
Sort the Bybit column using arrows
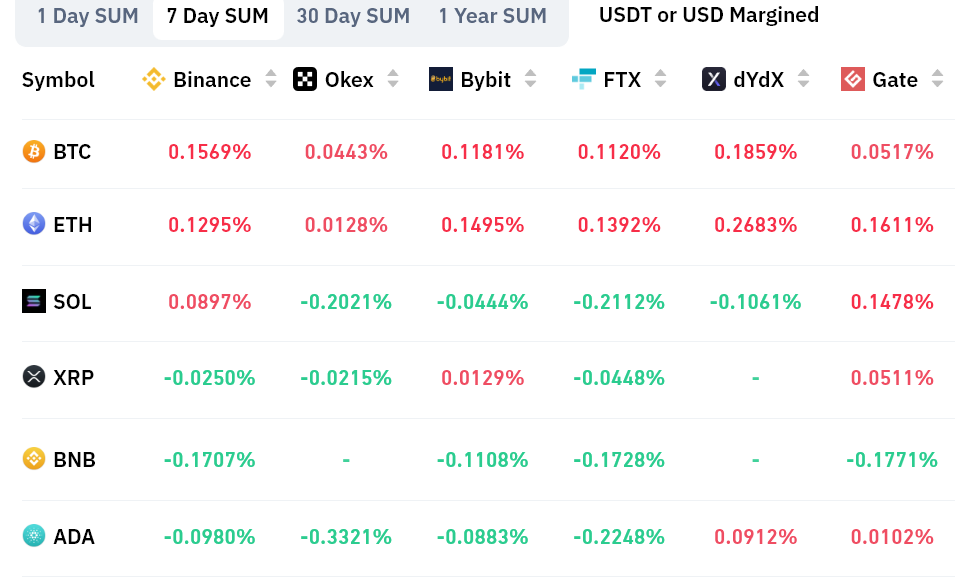pos(530,80)
